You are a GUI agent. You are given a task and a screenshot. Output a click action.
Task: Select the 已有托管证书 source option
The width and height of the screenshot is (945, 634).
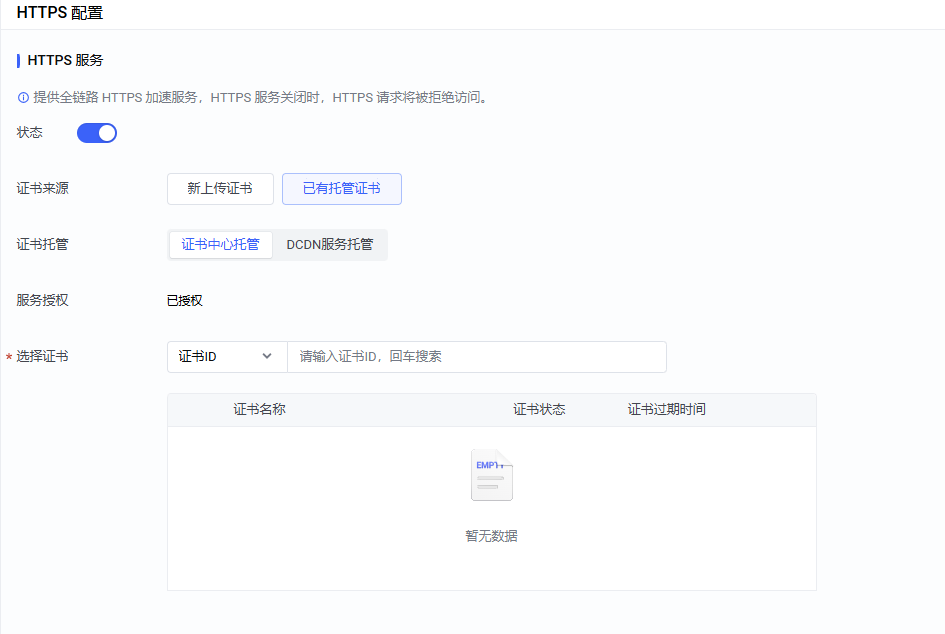coord(341,189)
